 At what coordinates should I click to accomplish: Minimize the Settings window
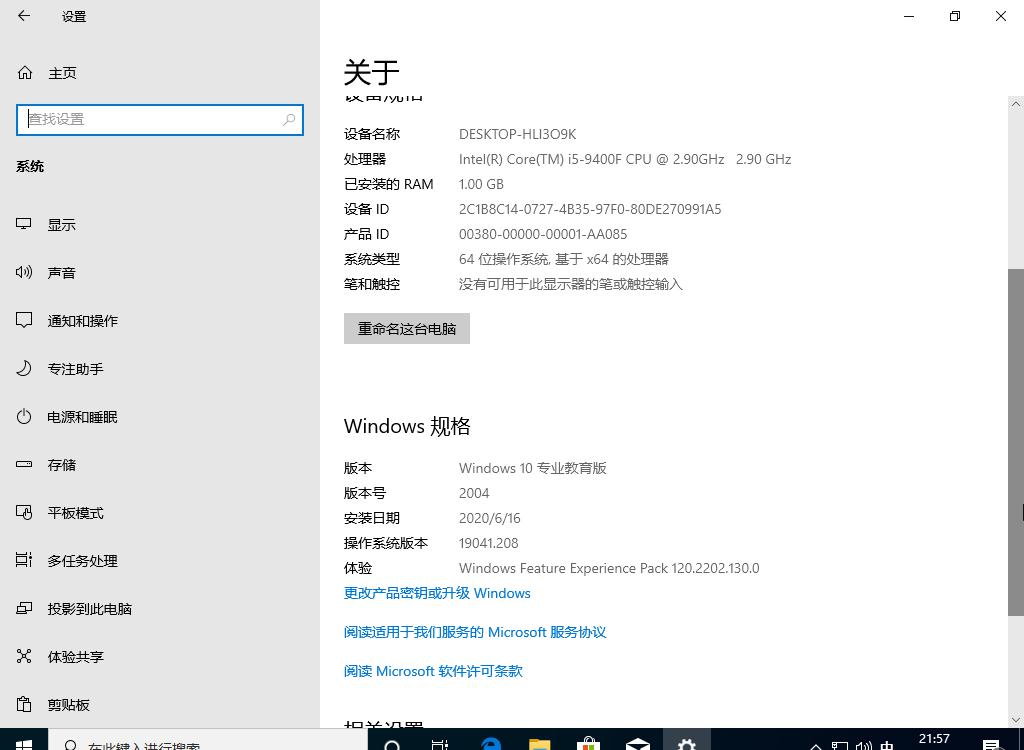point(909,16)
